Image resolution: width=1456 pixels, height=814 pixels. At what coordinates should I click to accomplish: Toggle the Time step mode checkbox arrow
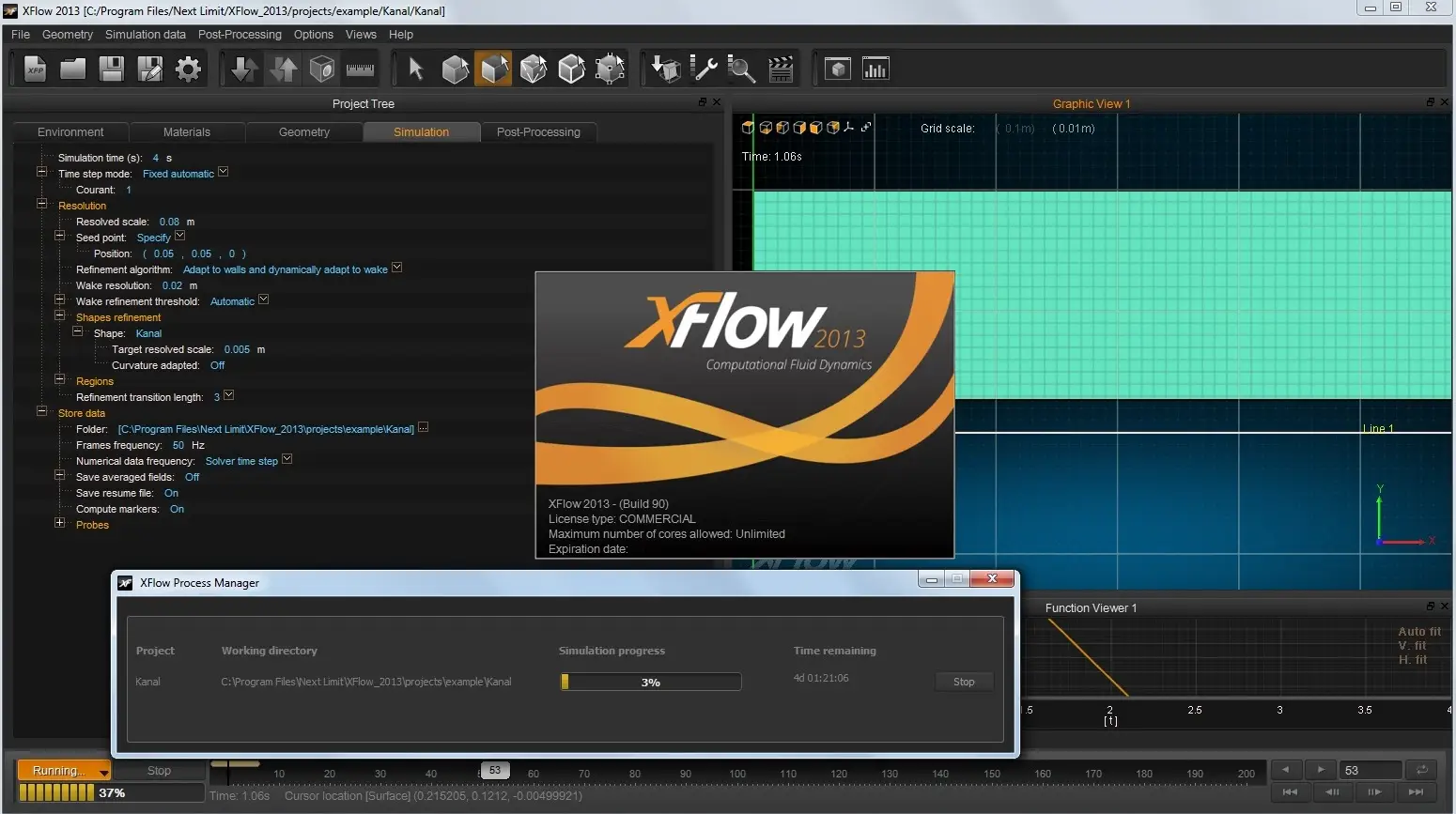pyautogui.click(x=223, y=172)
